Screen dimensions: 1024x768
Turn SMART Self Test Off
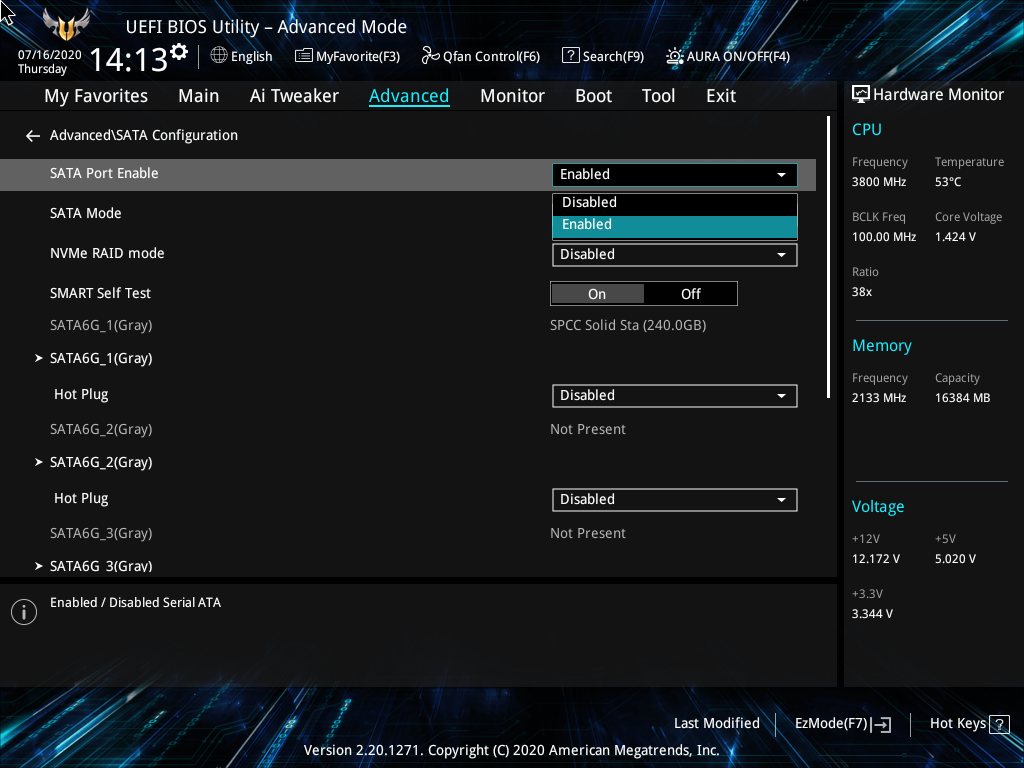point(690,294)
